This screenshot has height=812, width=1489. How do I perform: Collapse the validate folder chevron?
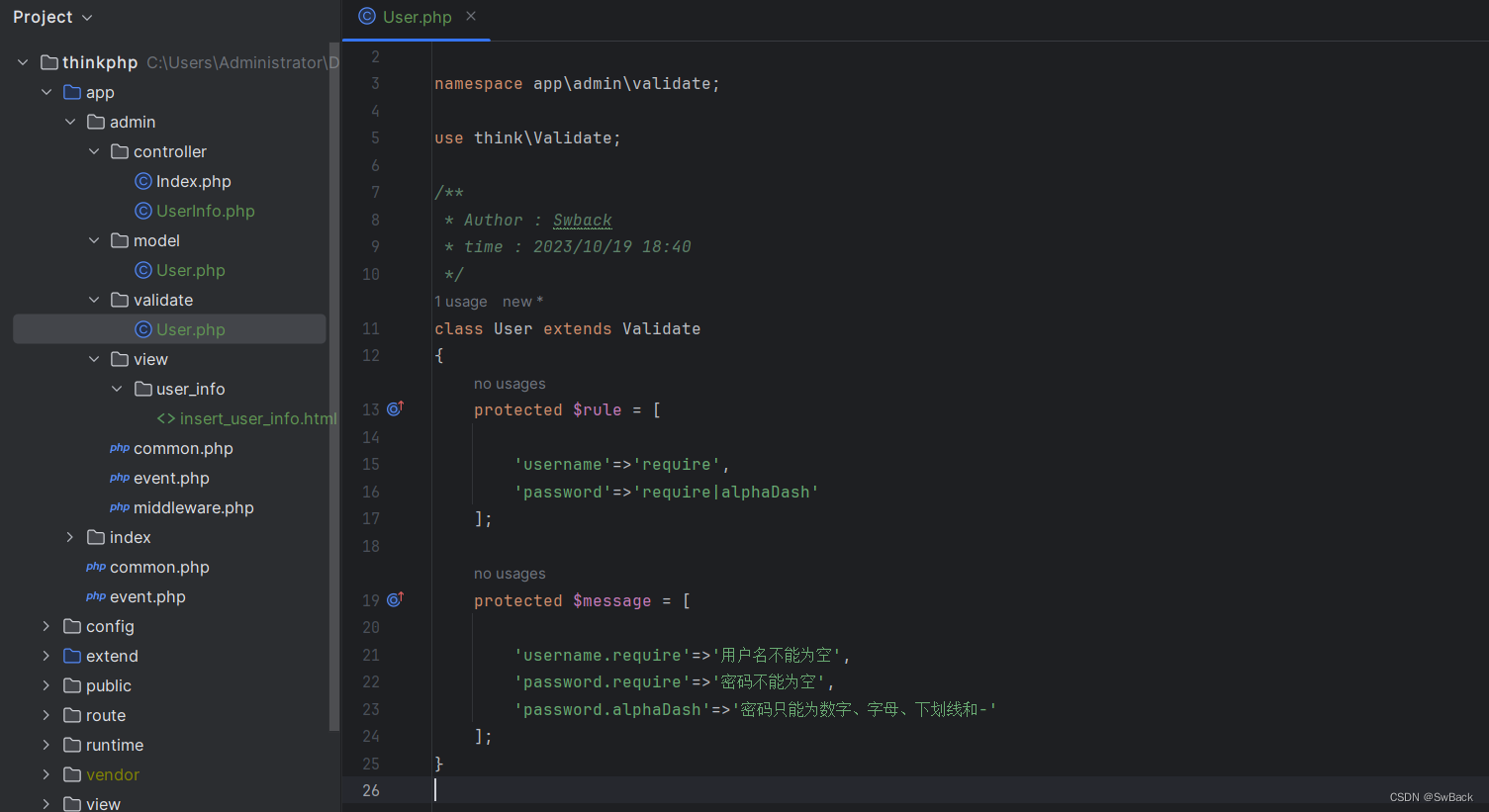coord(94,300)
